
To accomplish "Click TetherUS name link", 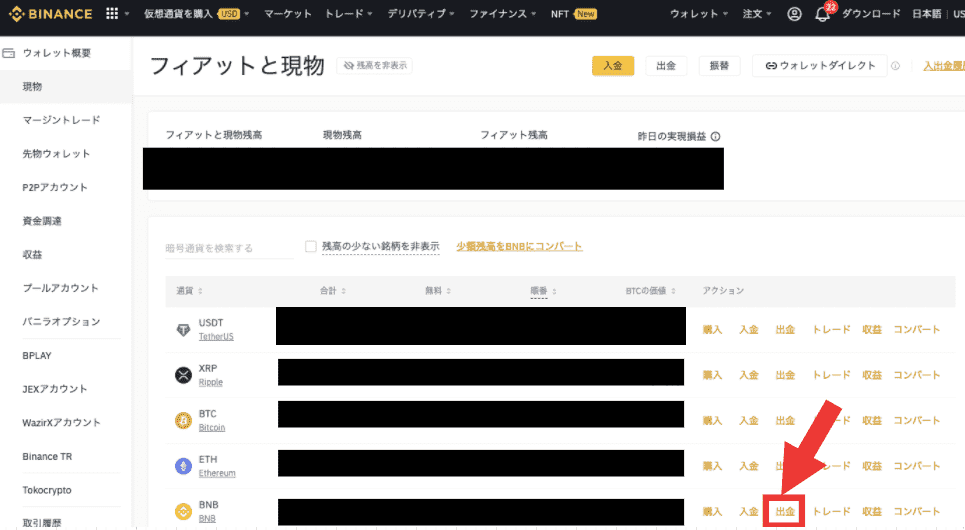I will [216, 337].
